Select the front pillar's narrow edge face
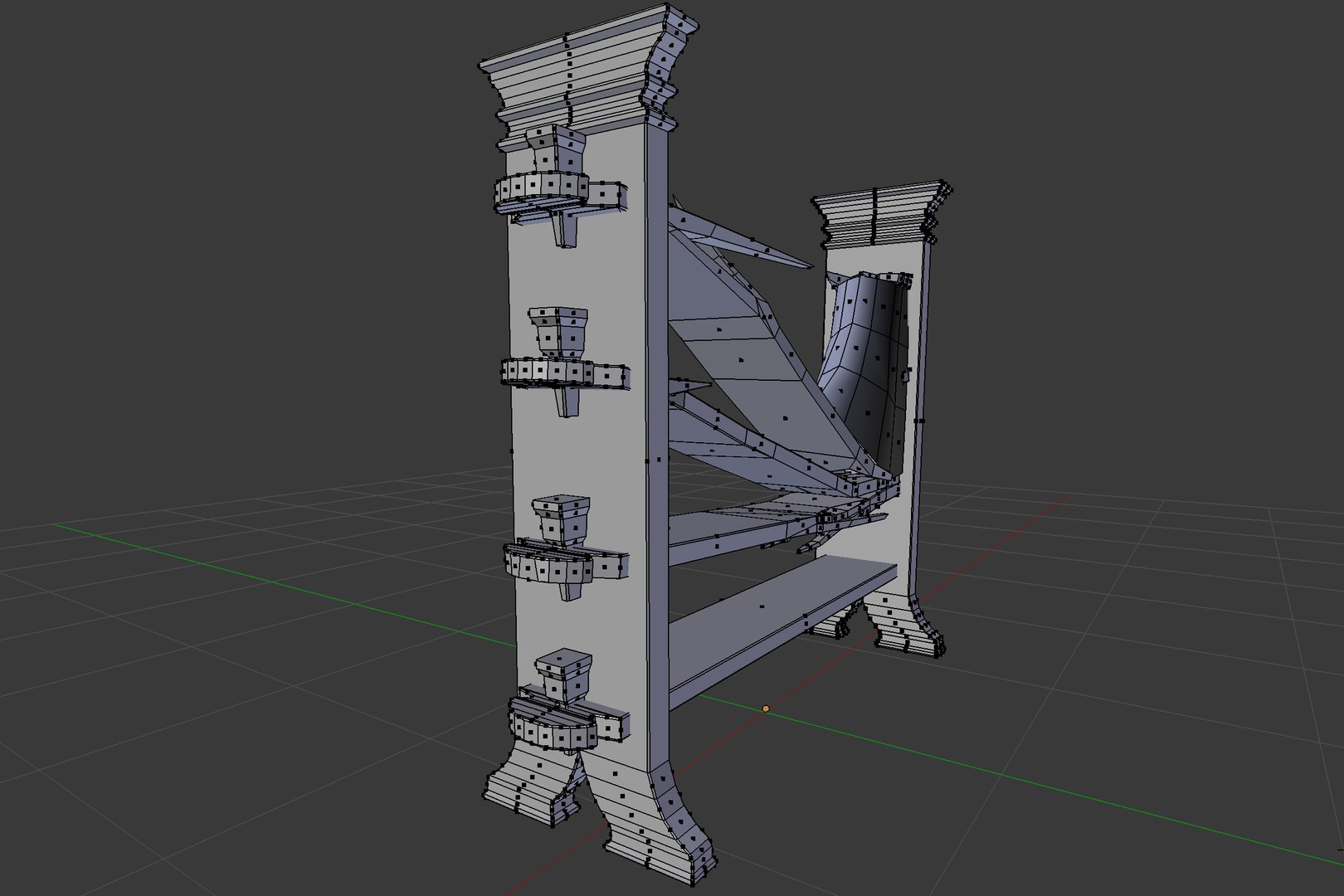1344x896 pixels. point(657,448)
